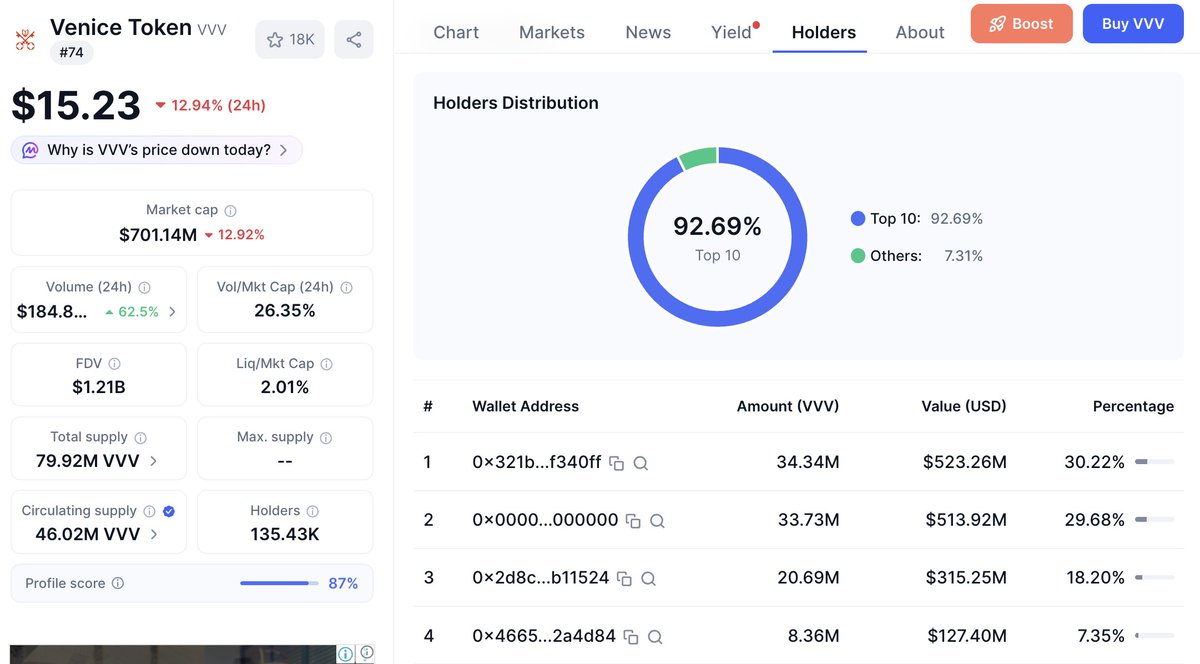Click the verified badge by Circulating supply
Viewport: 1200px width, 664px height.
(169, 511)
